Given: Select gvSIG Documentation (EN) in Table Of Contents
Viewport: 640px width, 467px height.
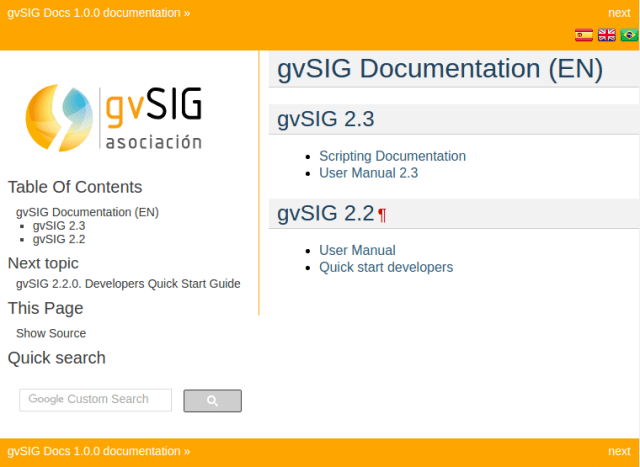Looking at the screenshot, I should [x=87, y=212].
